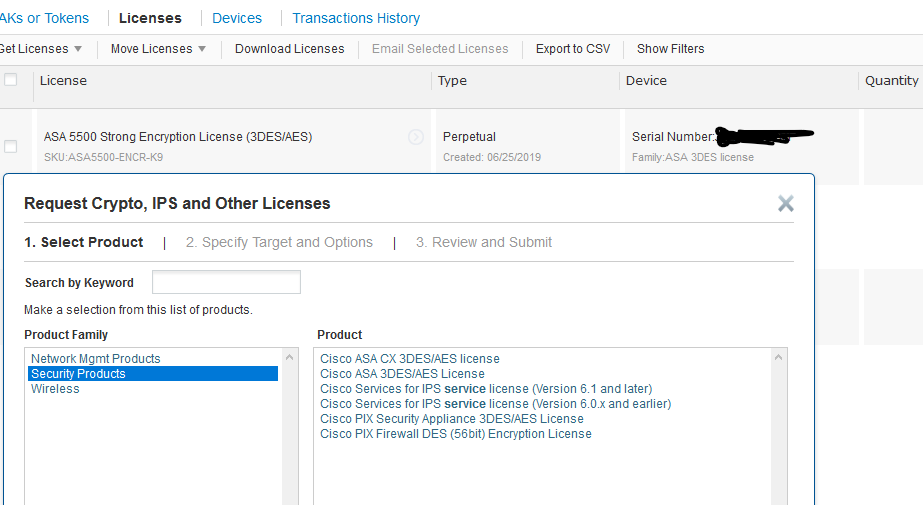Open the Transactions History tab

pyautogui.click(x=356, y=18)
